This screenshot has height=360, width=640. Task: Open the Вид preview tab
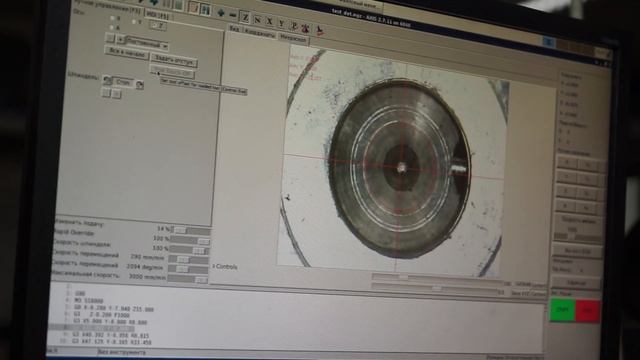point(234,29)
